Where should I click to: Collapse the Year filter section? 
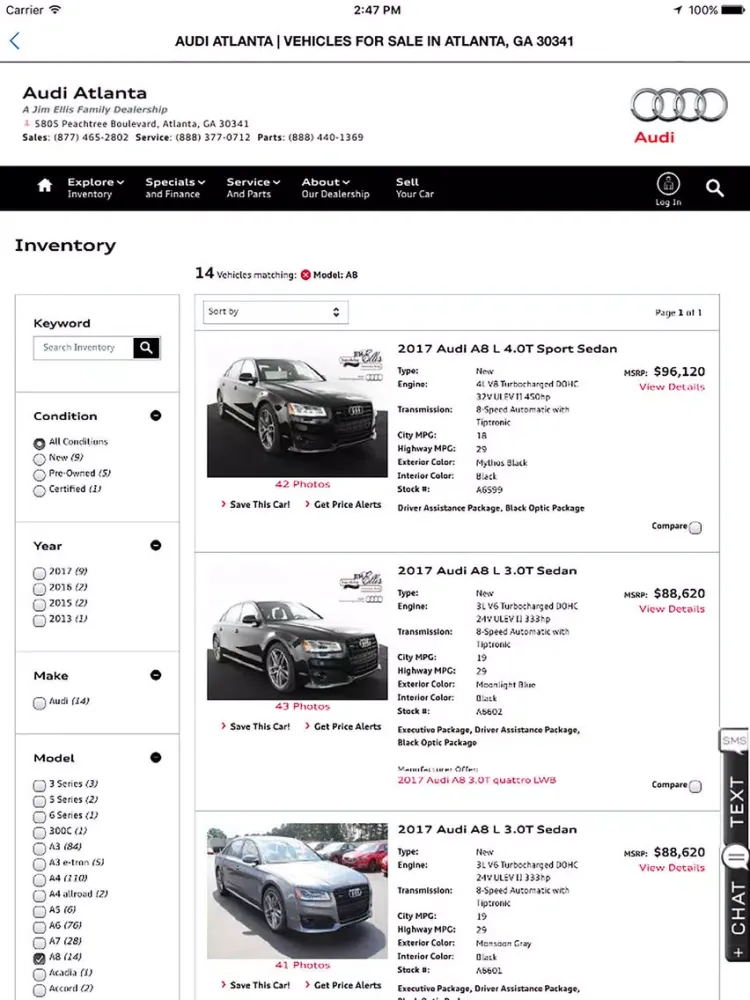point(156,545)
